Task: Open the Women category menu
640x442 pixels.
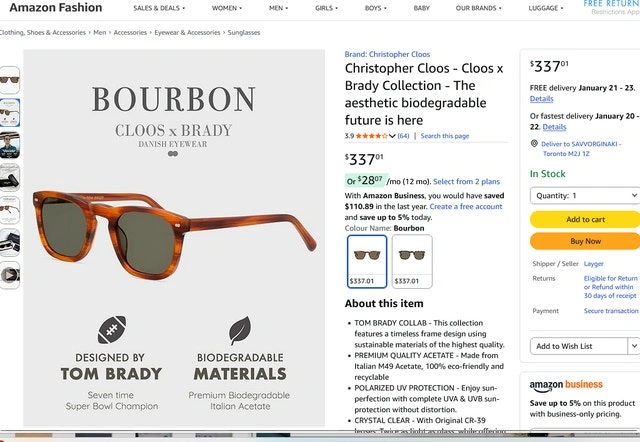Action: [x=227, y=8]
